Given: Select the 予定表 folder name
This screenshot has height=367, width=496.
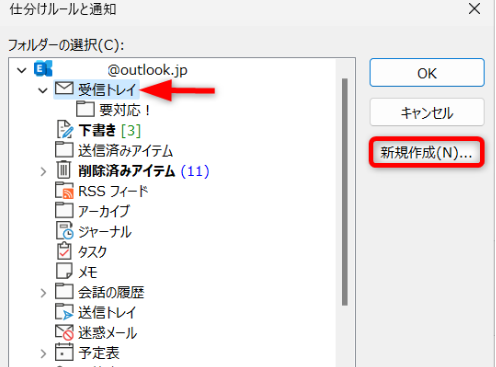Looking at the screenshot, I should (99, 353).
